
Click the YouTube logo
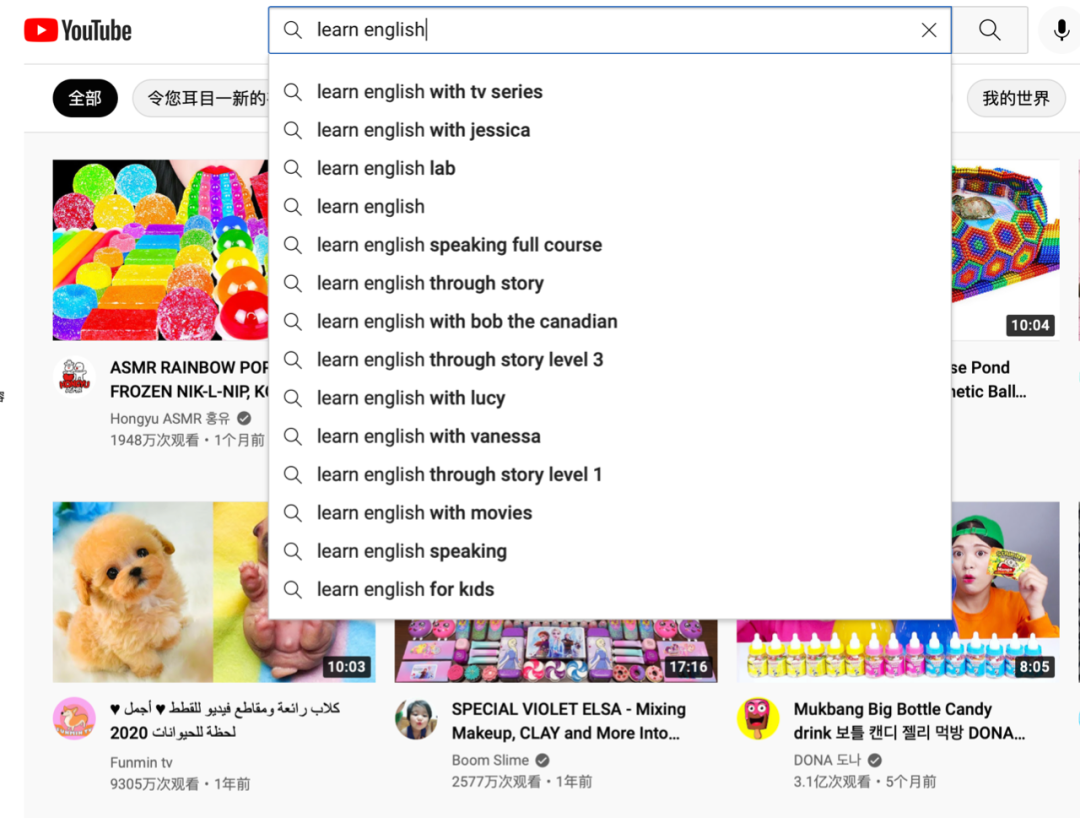77,30
